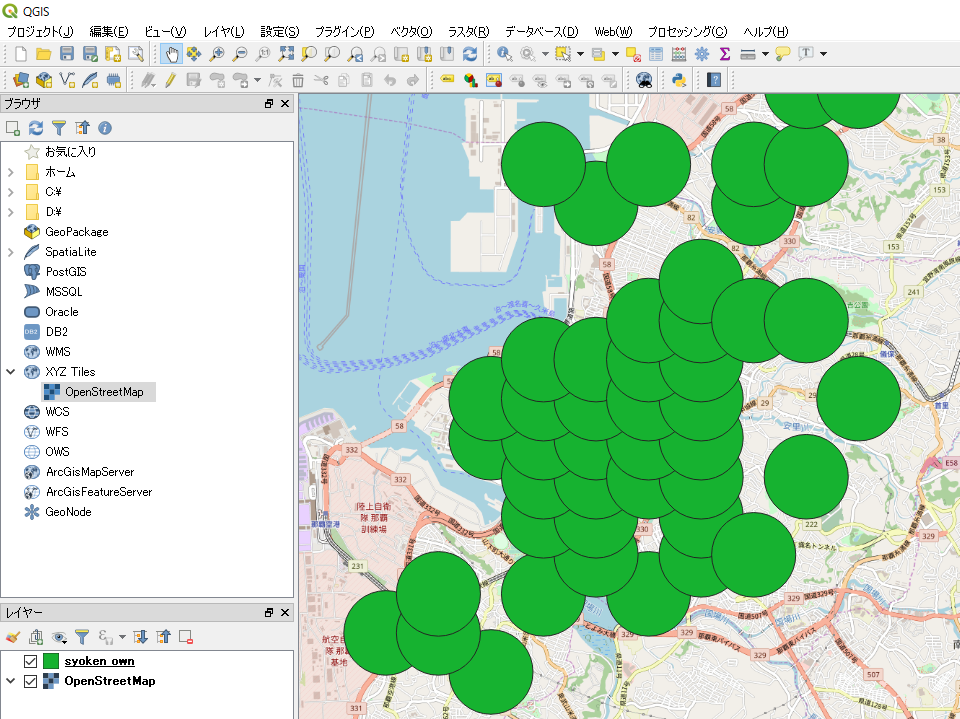Click the Zoom In magnifier tool

[x=215, y=53]
